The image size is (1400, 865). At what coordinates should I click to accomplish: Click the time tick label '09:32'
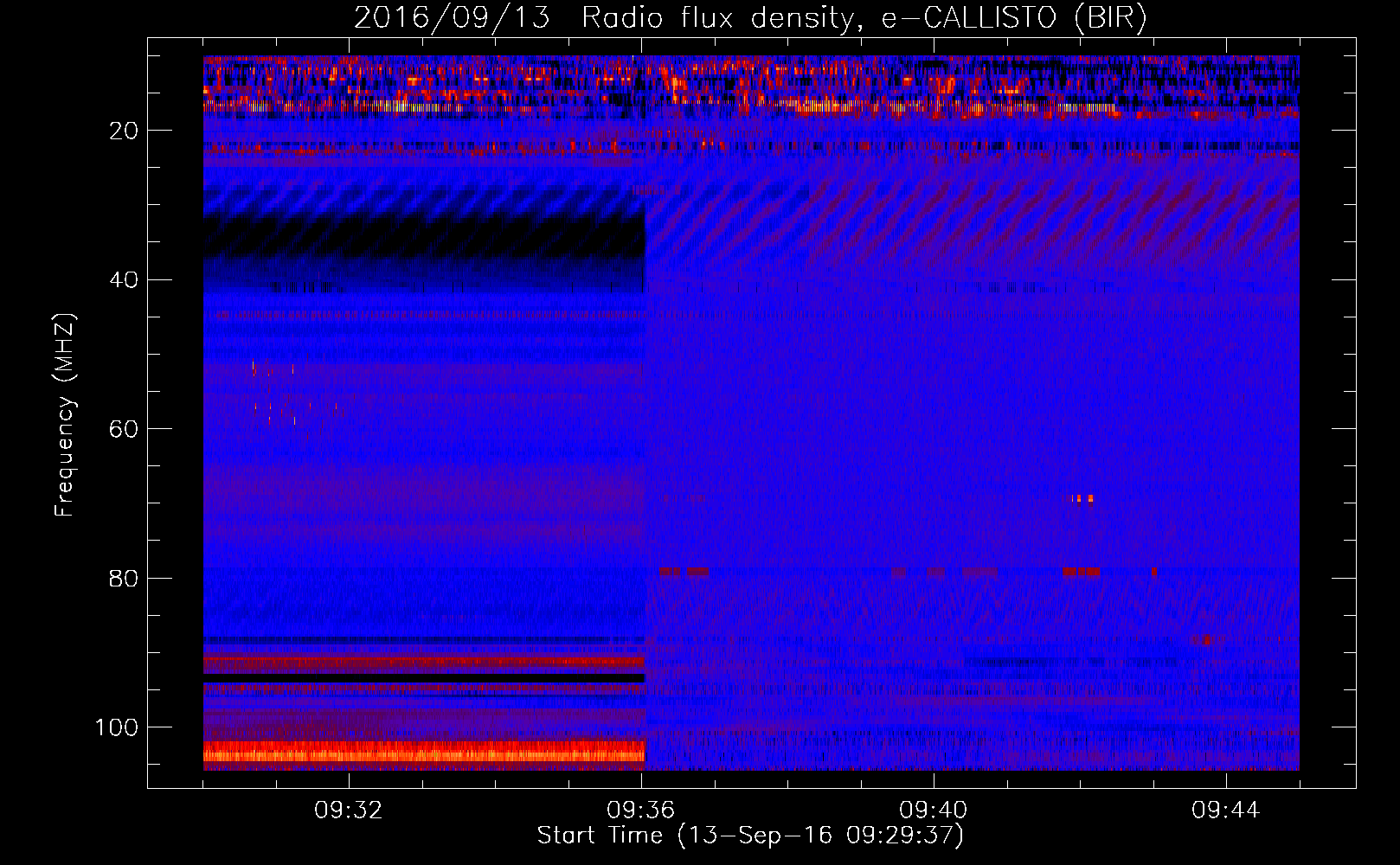[x=349, y=811]
